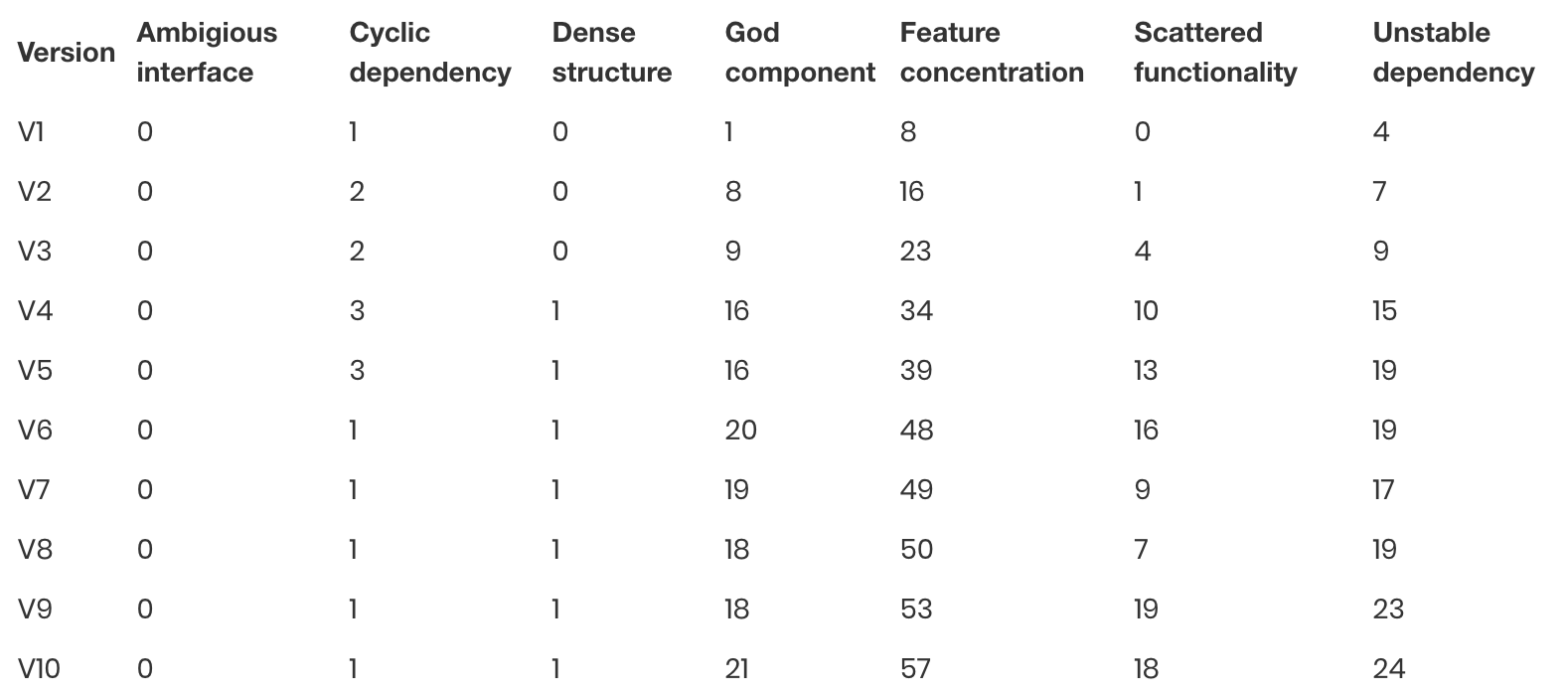
Task: Select God component value 20 in V6
Action: pos(740,431)
